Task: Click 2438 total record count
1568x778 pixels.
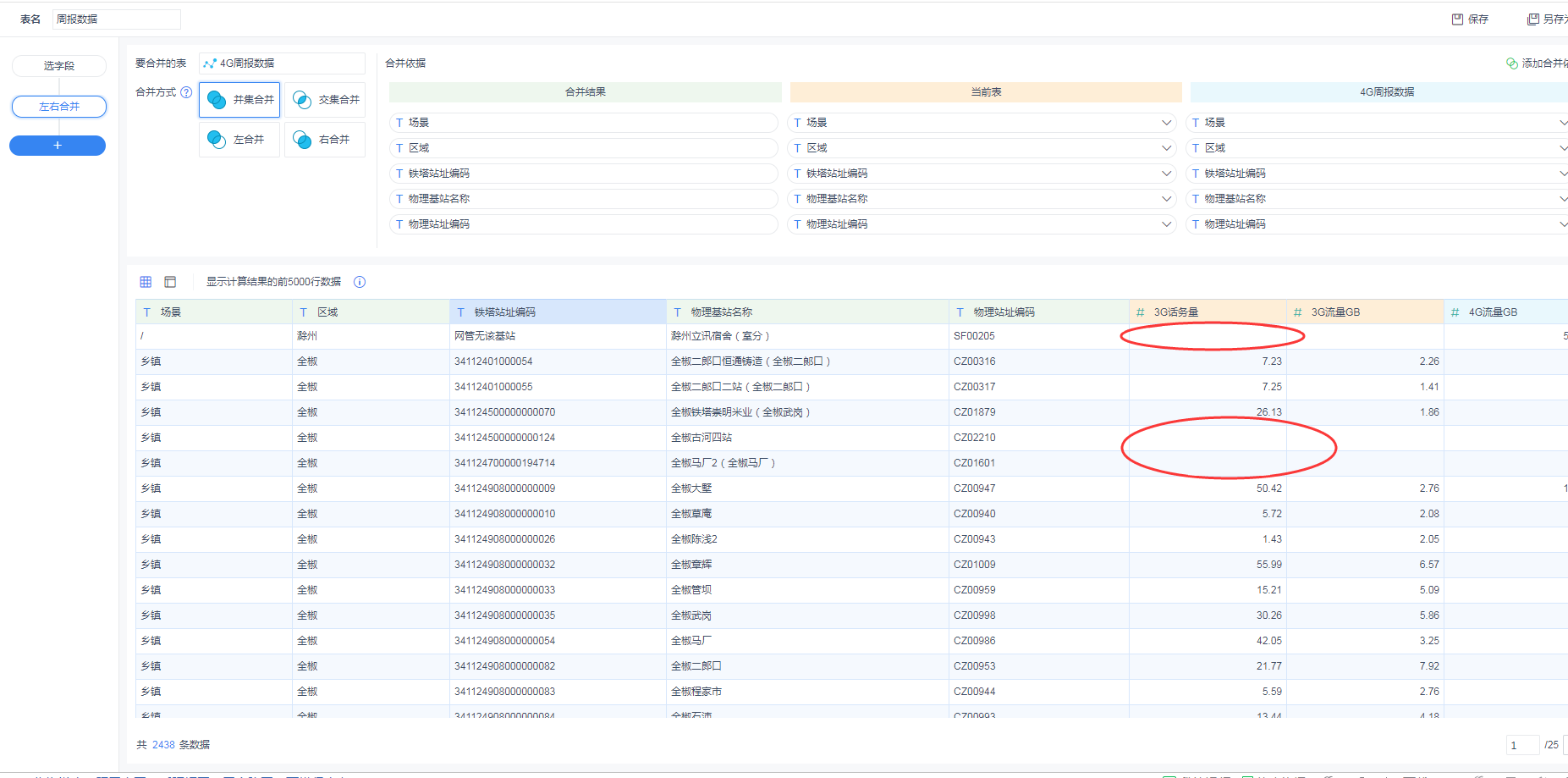Action: (x=163, y=745)
